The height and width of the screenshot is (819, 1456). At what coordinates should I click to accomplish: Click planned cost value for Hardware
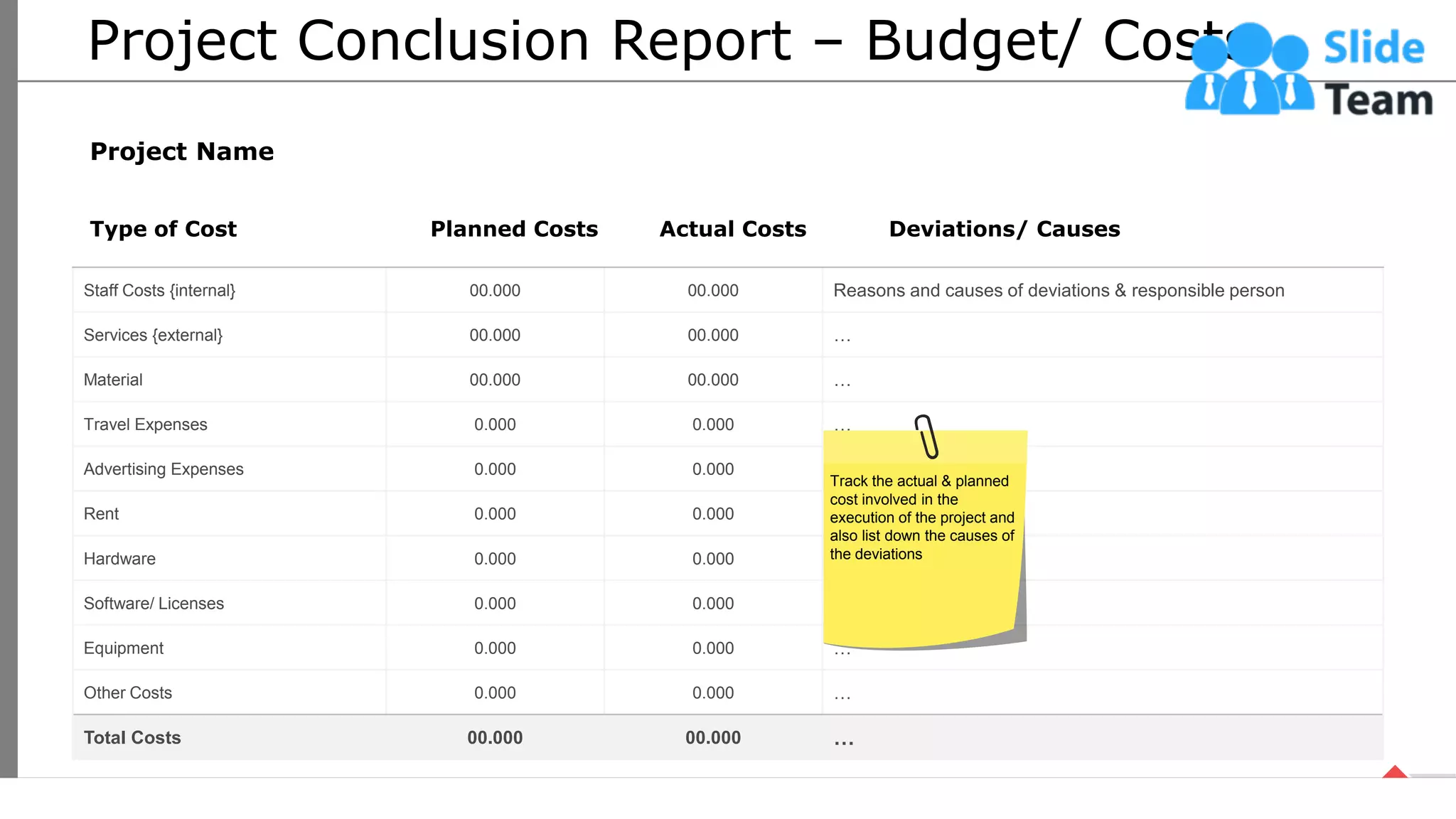coord(495,559)
